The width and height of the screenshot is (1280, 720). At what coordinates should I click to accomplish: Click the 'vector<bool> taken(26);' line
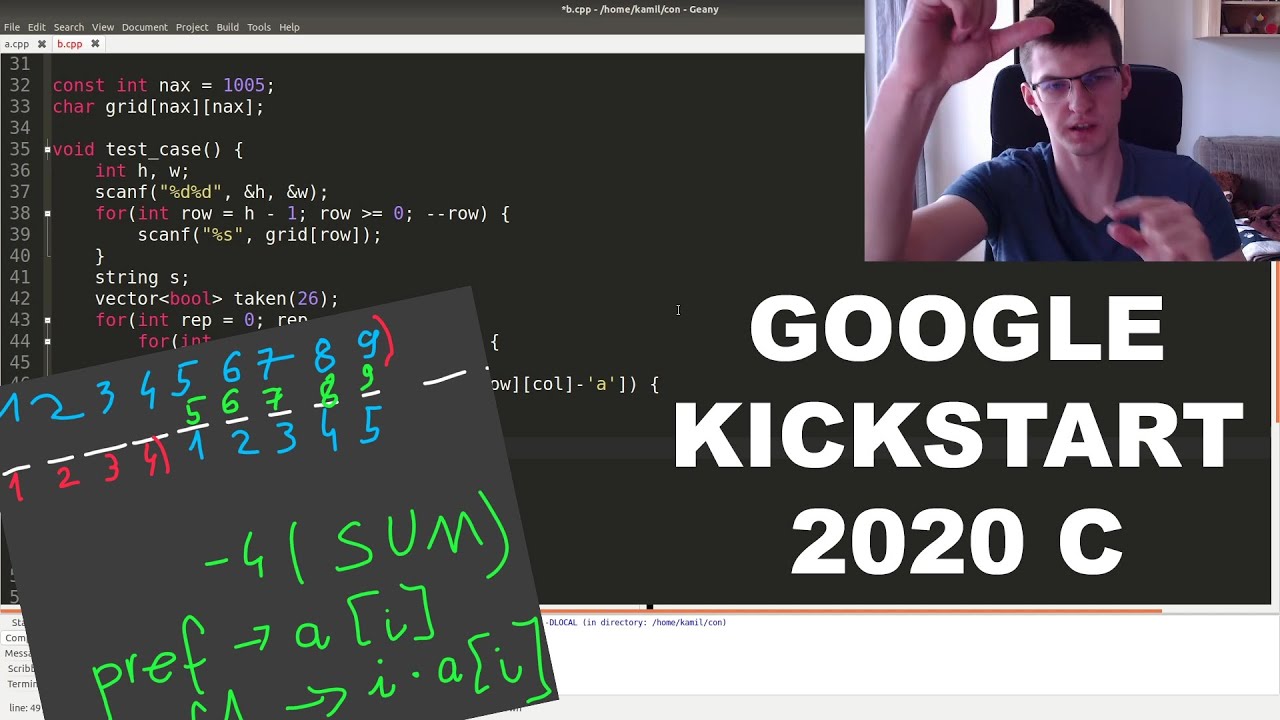(217, 299)
